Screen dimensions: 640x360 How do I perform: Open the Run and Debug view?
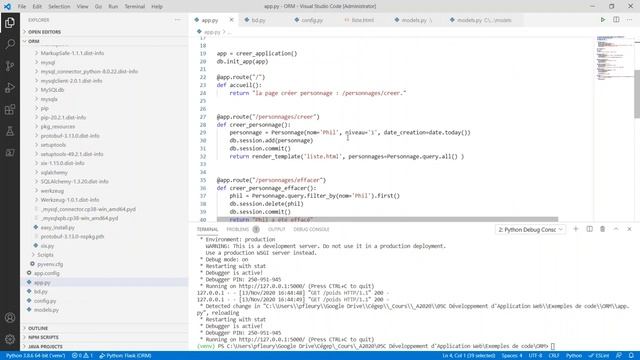coord(10,88)
